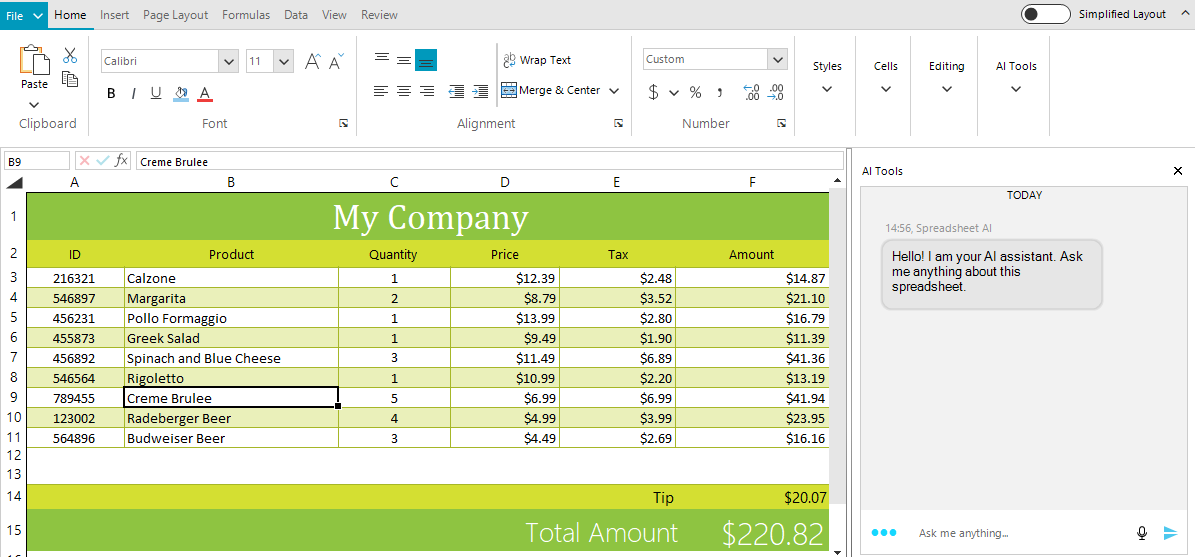Select column B header
1195x557 pixels.
pos(231,182)
